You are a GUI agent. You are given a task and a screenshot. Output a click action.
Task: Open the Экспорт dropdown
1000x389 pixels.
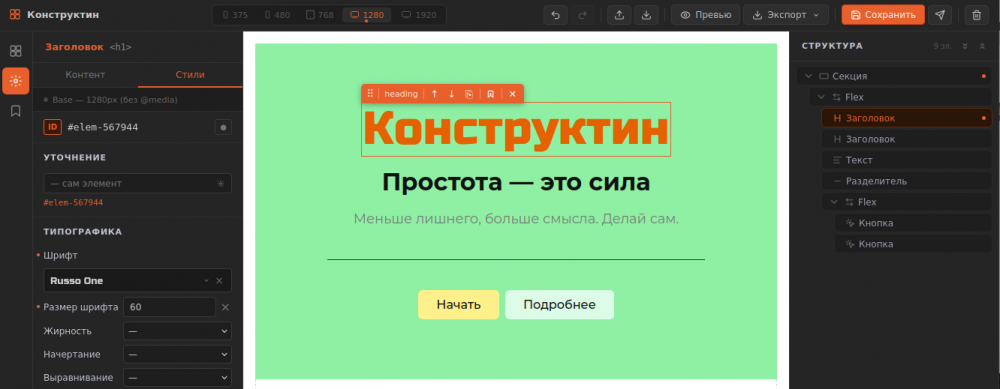point(786,15)
